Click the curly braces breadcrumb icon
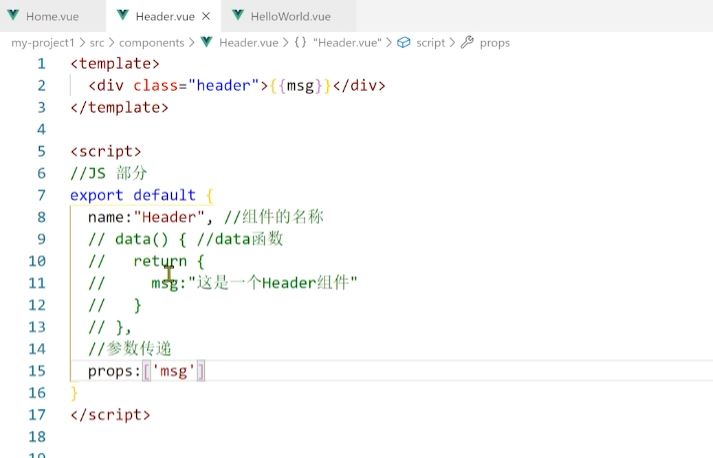The width and height of the screenshot is (713, 458). point(300,43)
